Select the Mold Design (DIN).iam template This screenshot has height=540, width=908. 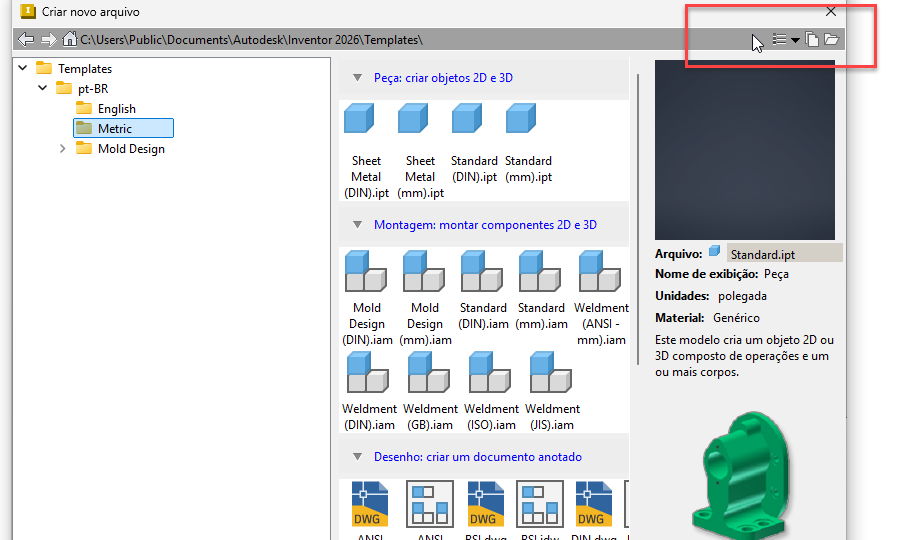pos(367,297)
